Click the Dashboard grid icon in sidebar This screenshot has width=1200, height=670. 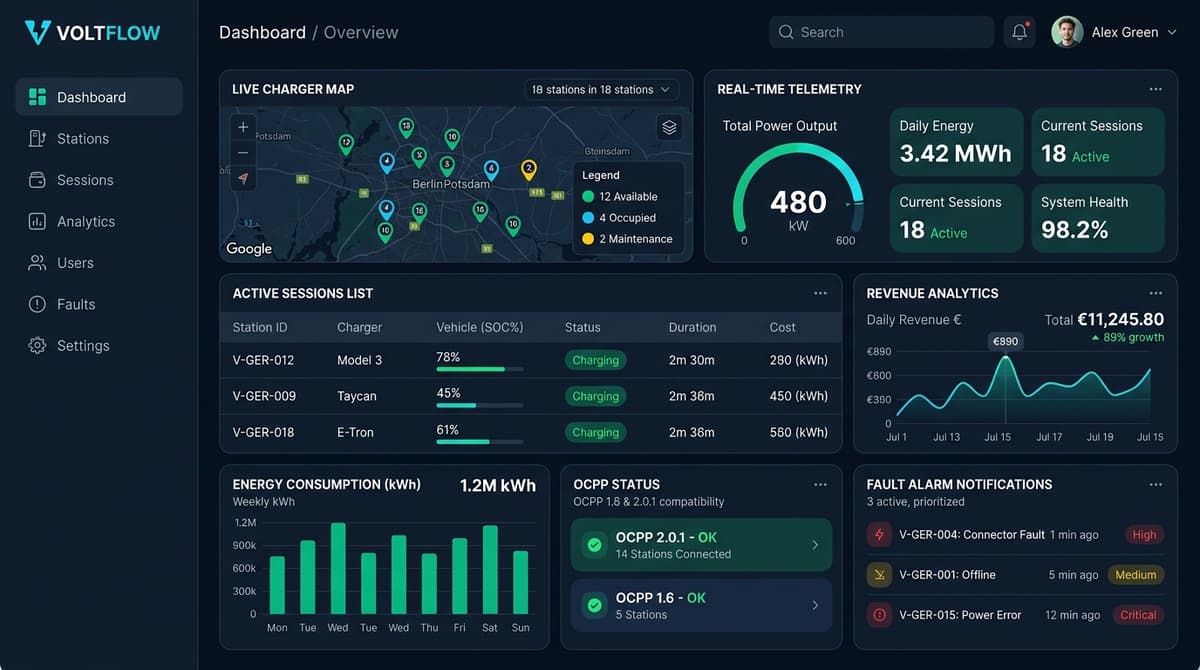(37, 97)
